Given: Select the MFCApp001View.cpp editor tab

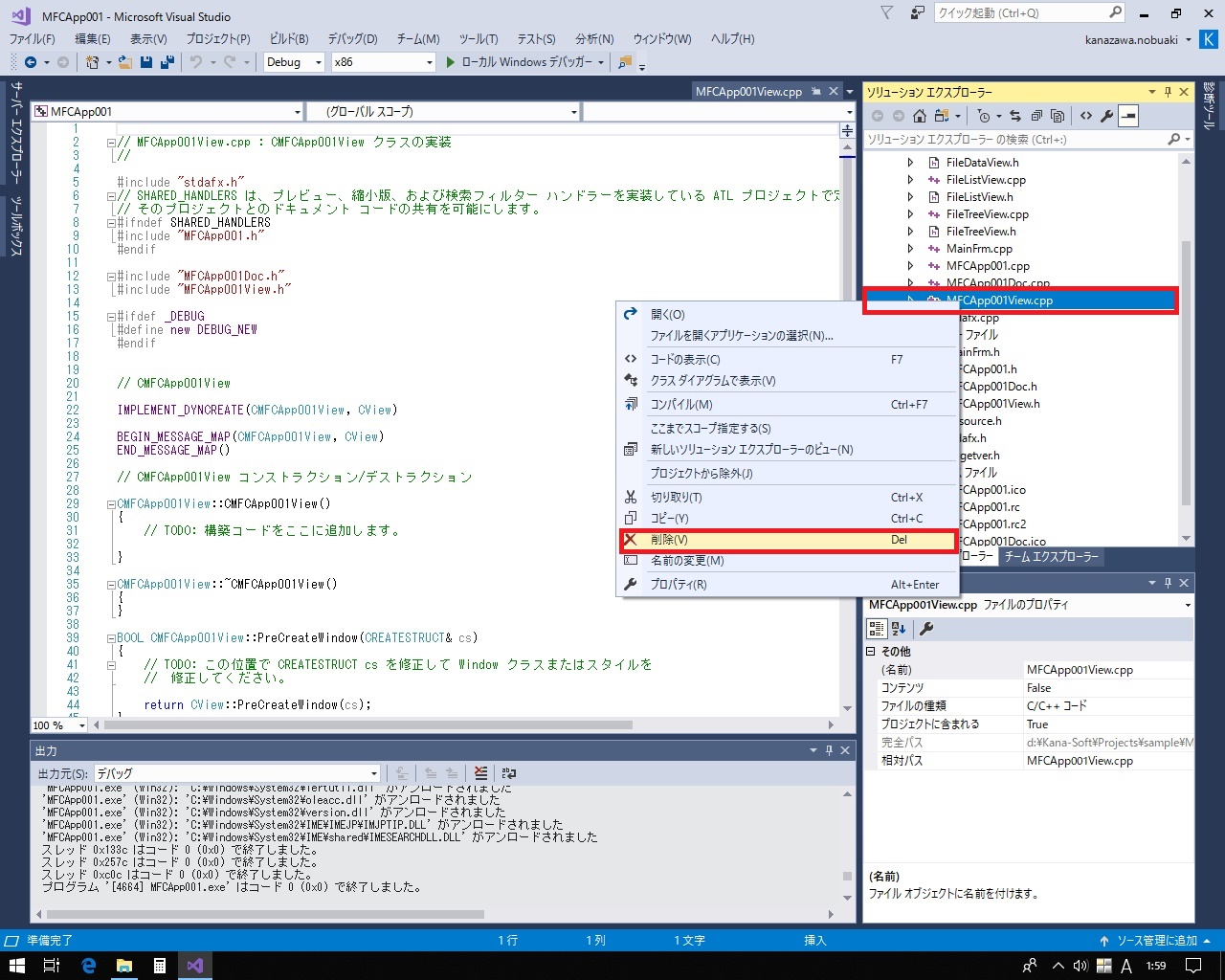Looking at the screenshot, I should [748, 92].
